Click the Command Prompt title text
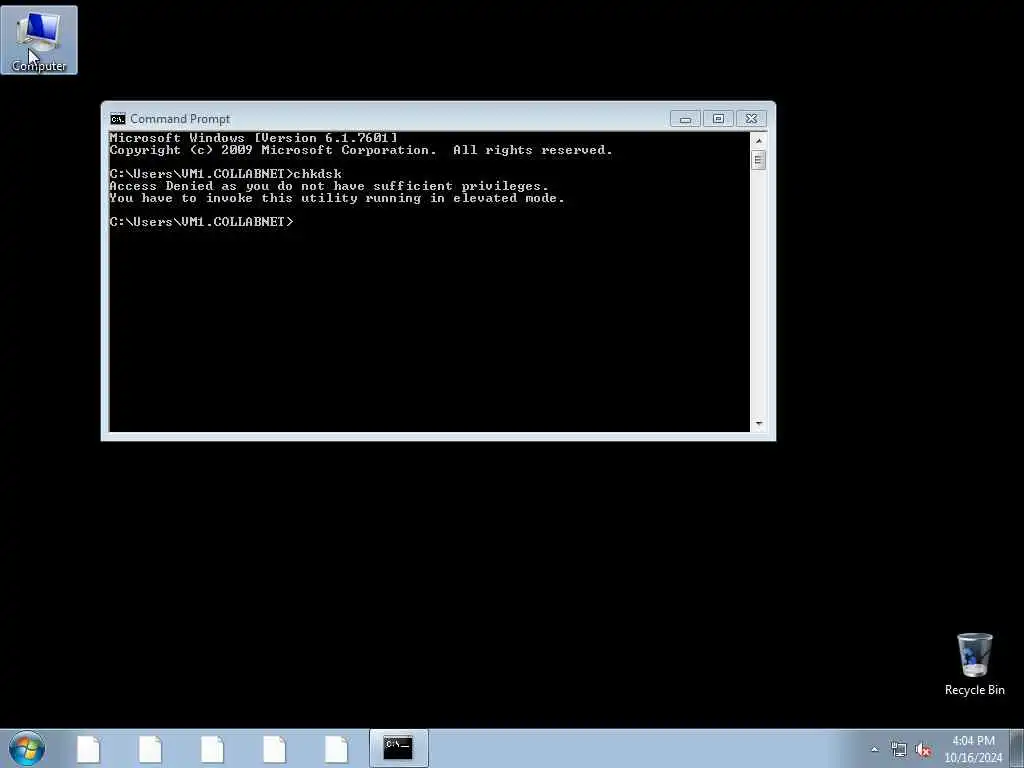This screenshot has width=1024, height=768. (x=180, y=119)
